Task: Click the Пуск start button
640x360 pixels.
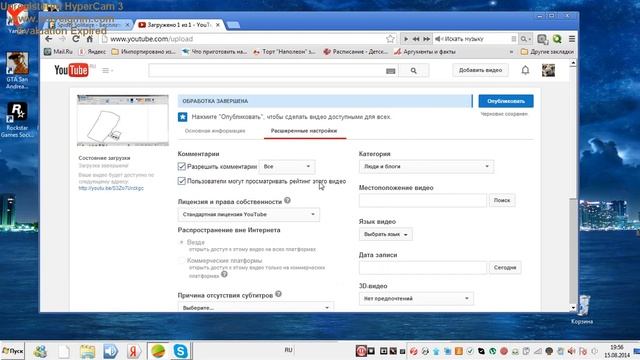Action: 13,351
